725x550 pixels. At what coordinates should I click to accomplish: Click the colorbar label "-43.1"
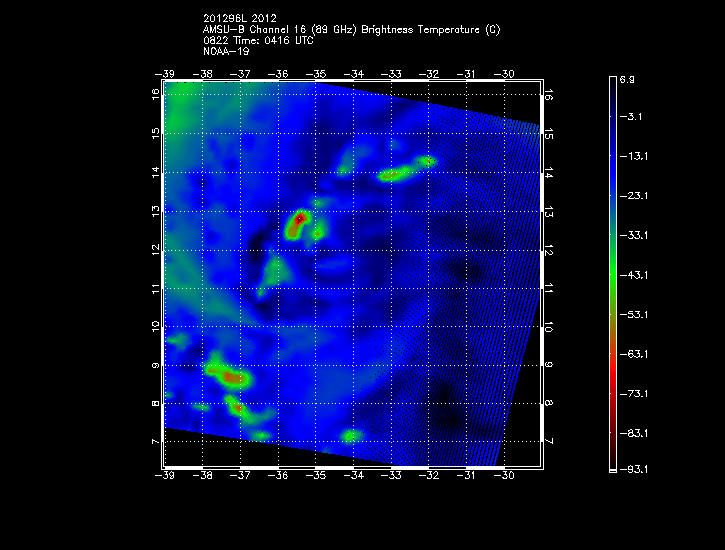pos(633,275)
